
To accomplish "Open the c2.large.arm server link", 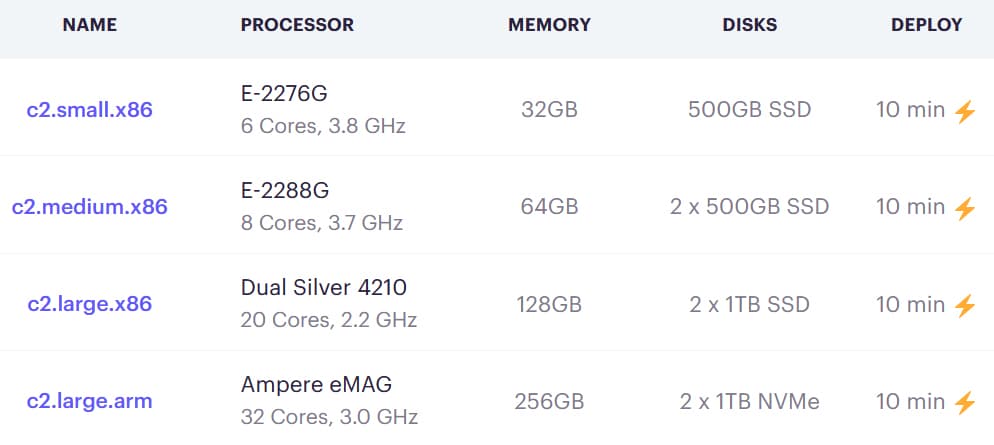I will coord(89,401).
